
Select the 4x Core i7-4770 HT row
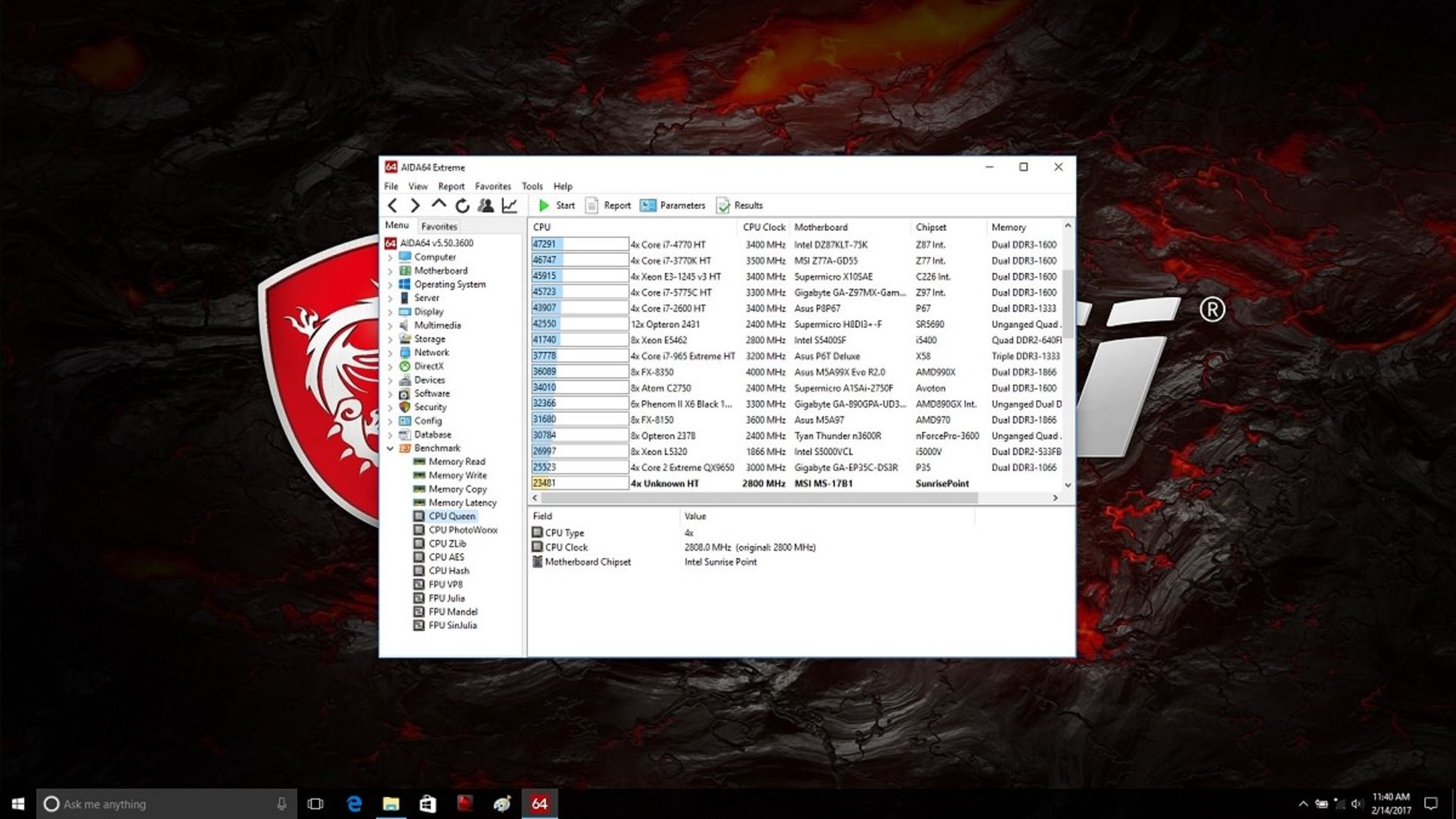coord(795,245)
